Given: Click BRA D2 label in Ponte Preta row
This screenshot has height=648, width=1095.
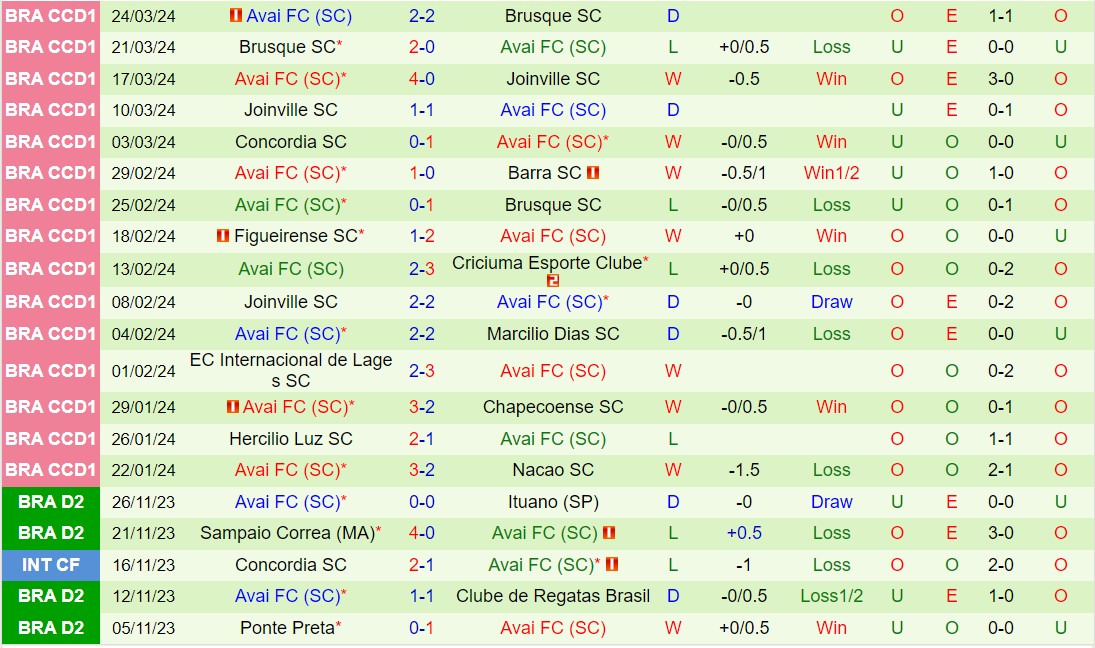Looking at the screenshot, I should [50, 628].
